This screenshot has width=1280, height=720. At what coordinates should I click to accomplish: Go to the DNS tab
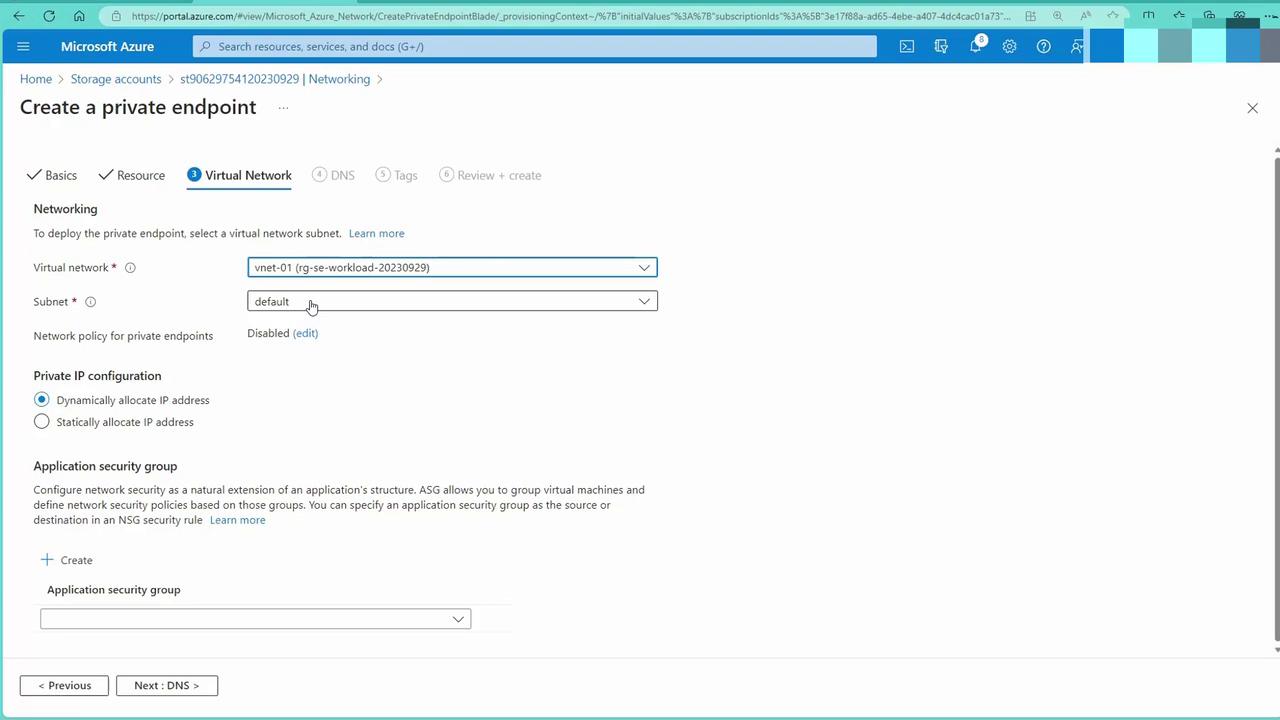[334, 175]
